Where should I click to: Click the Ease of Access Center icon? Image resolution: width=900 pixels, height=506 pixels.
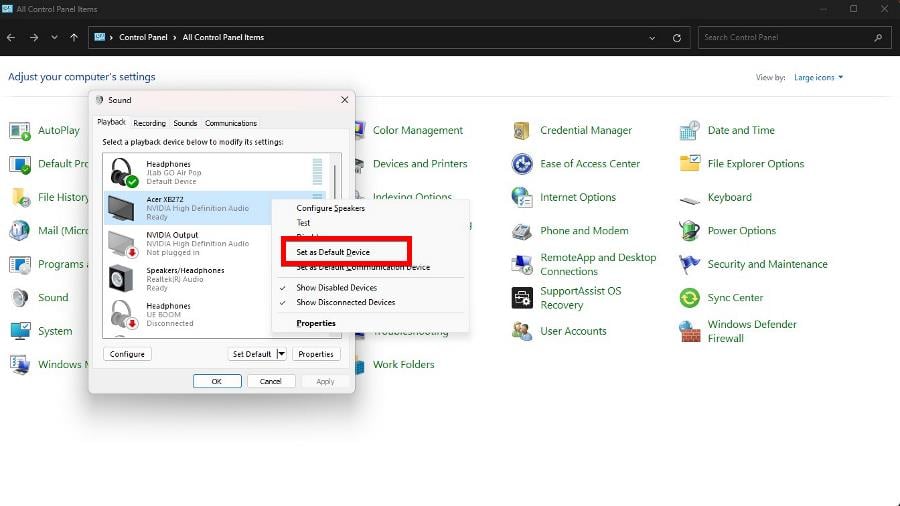522,164
